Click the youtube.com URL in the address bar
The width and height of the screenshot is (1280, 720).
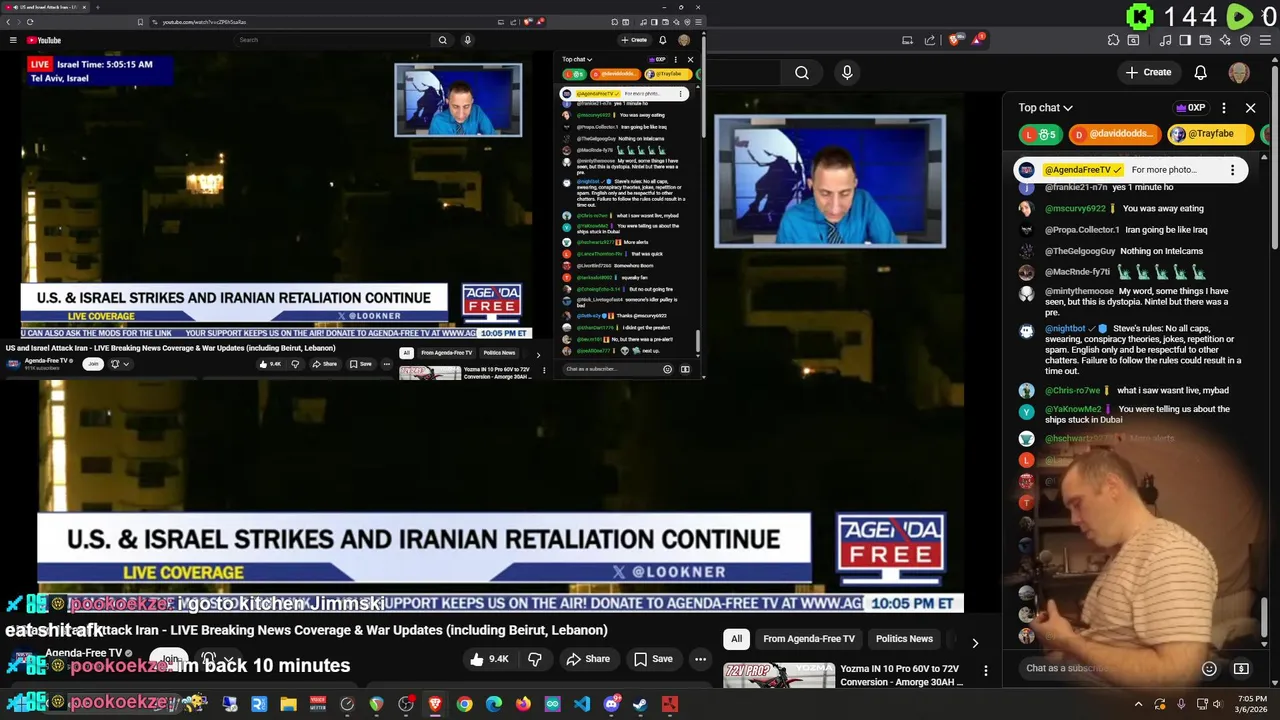coord(204,22)
